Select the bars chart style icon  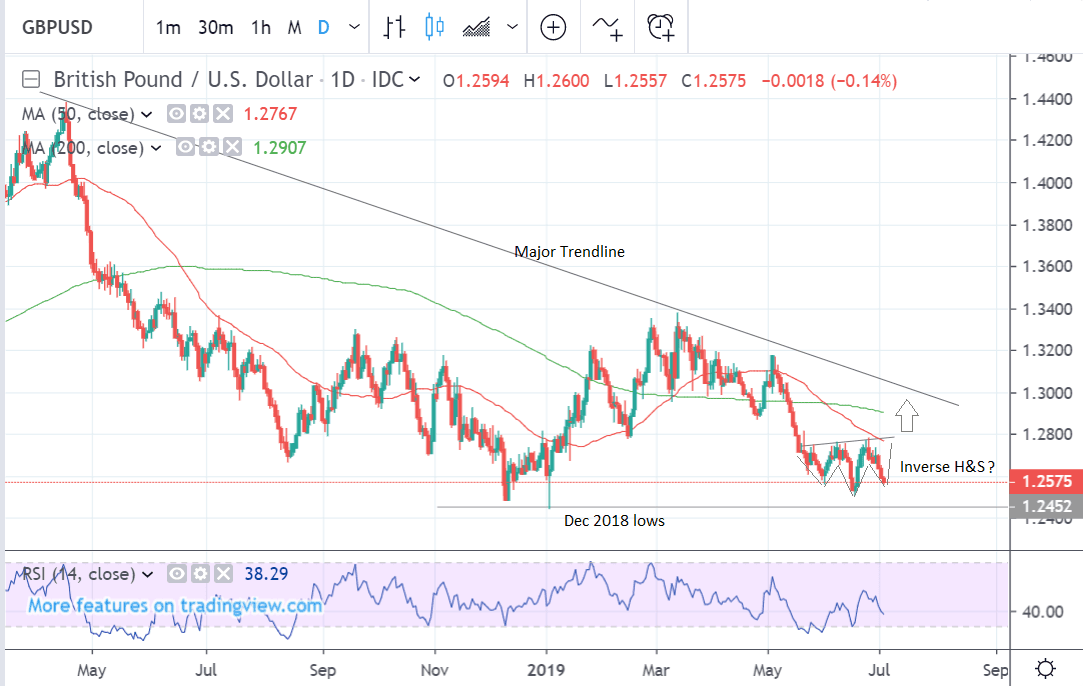395,28
